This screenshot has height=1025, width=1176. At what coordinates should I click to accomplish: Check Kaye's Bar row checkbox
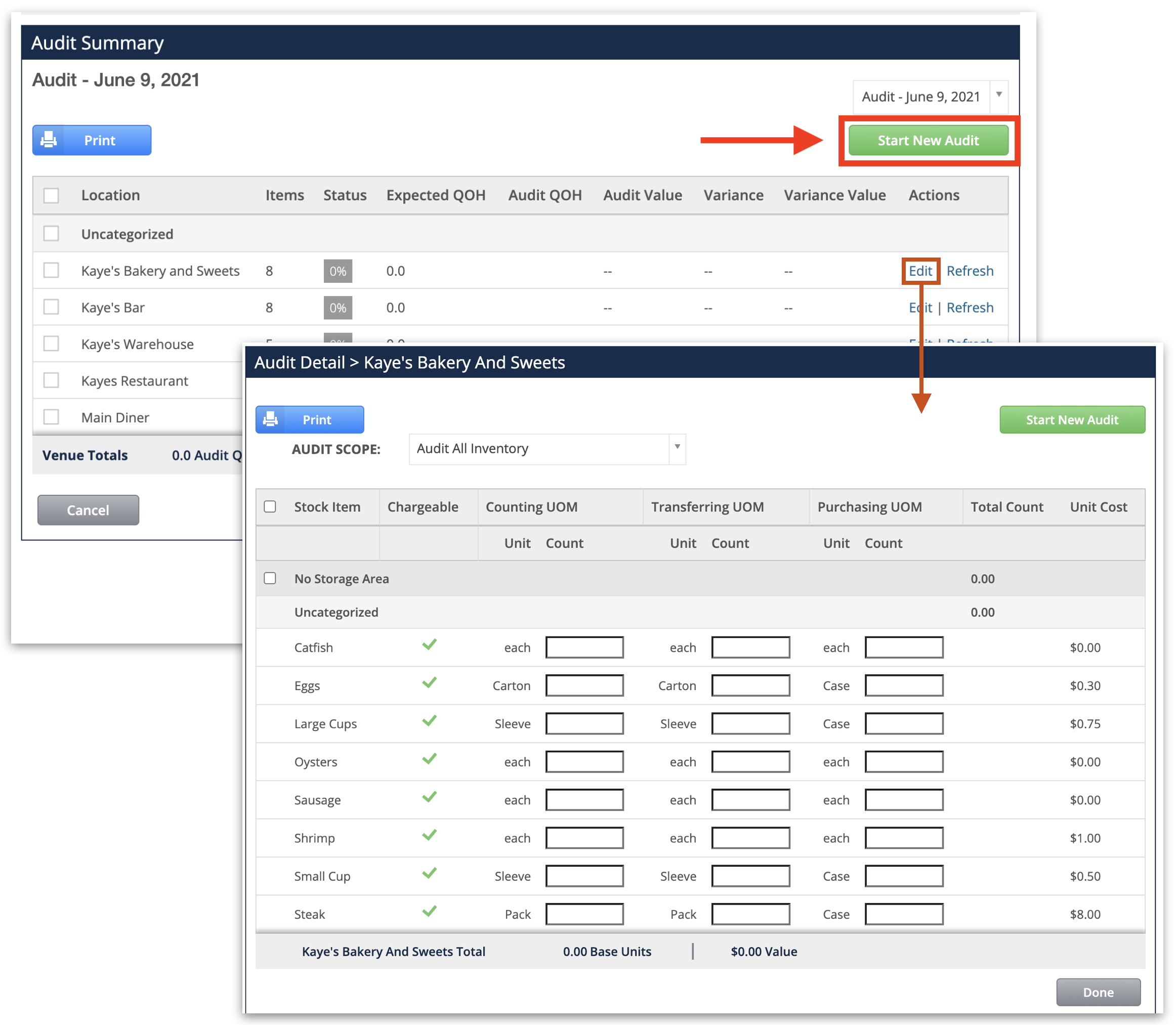point(52,307)
